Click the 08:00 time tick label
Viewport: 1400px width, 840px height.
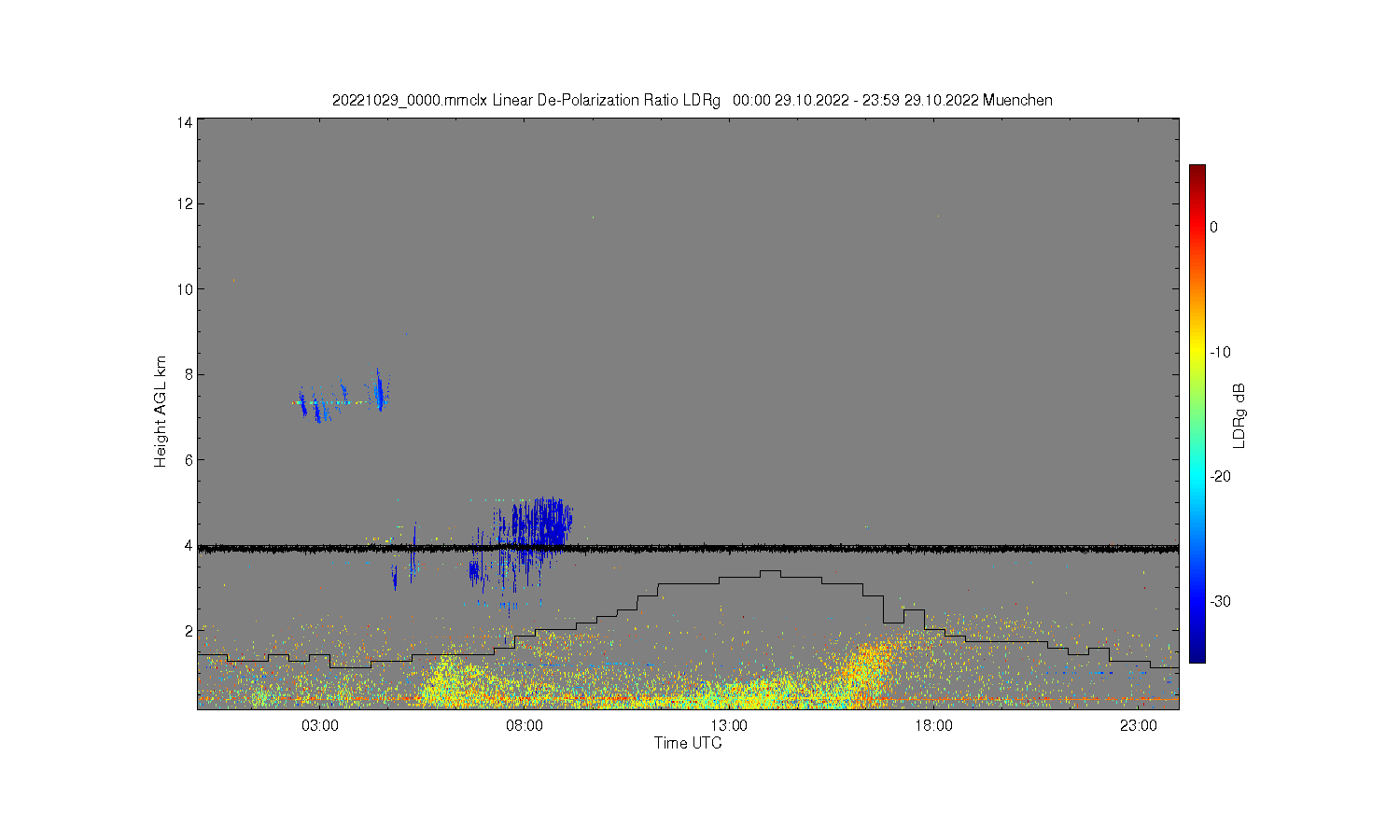tap(525, 726)
